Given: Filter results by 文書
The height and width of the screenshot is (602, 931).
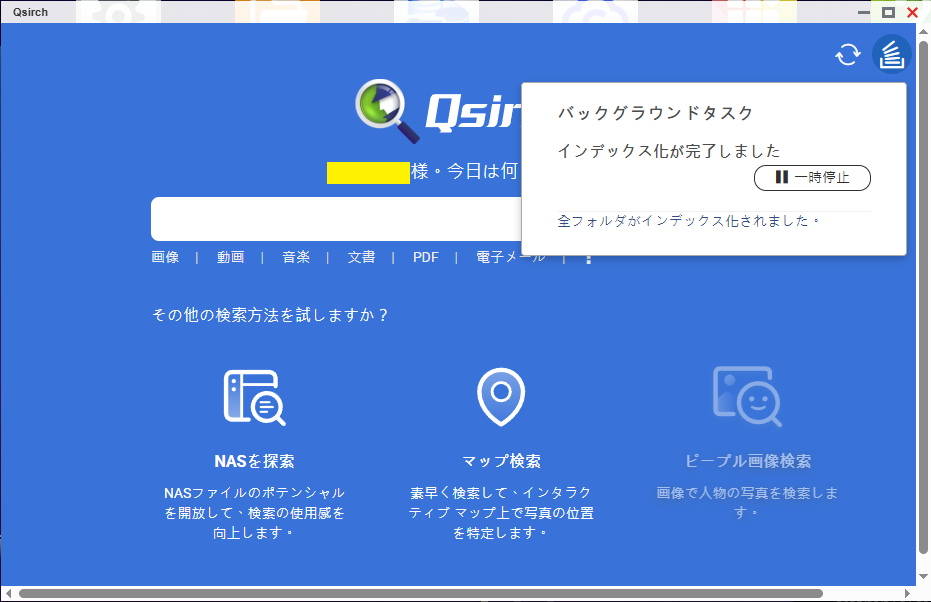Looking at the screenshot, I should (361, 258).
